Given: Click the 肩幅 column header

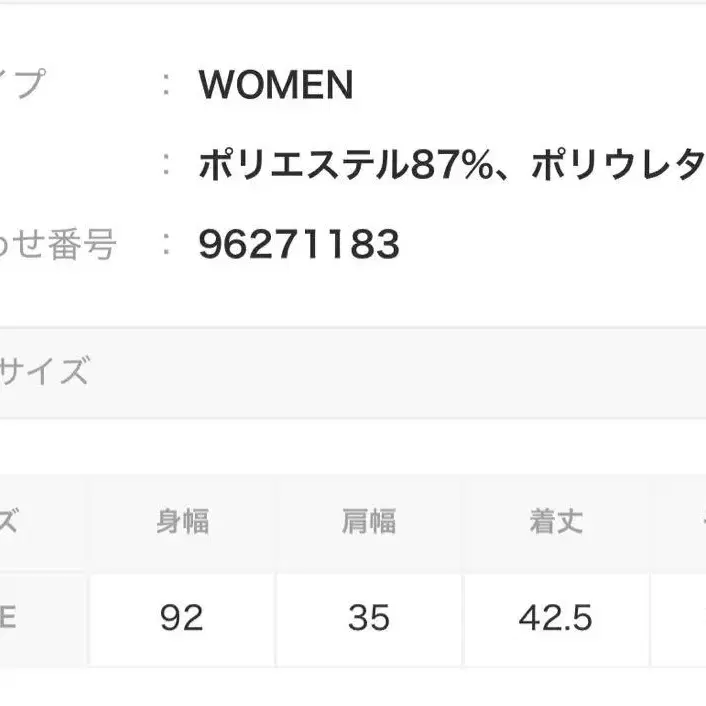Looking at the screenshot, I should coord(368,522).
